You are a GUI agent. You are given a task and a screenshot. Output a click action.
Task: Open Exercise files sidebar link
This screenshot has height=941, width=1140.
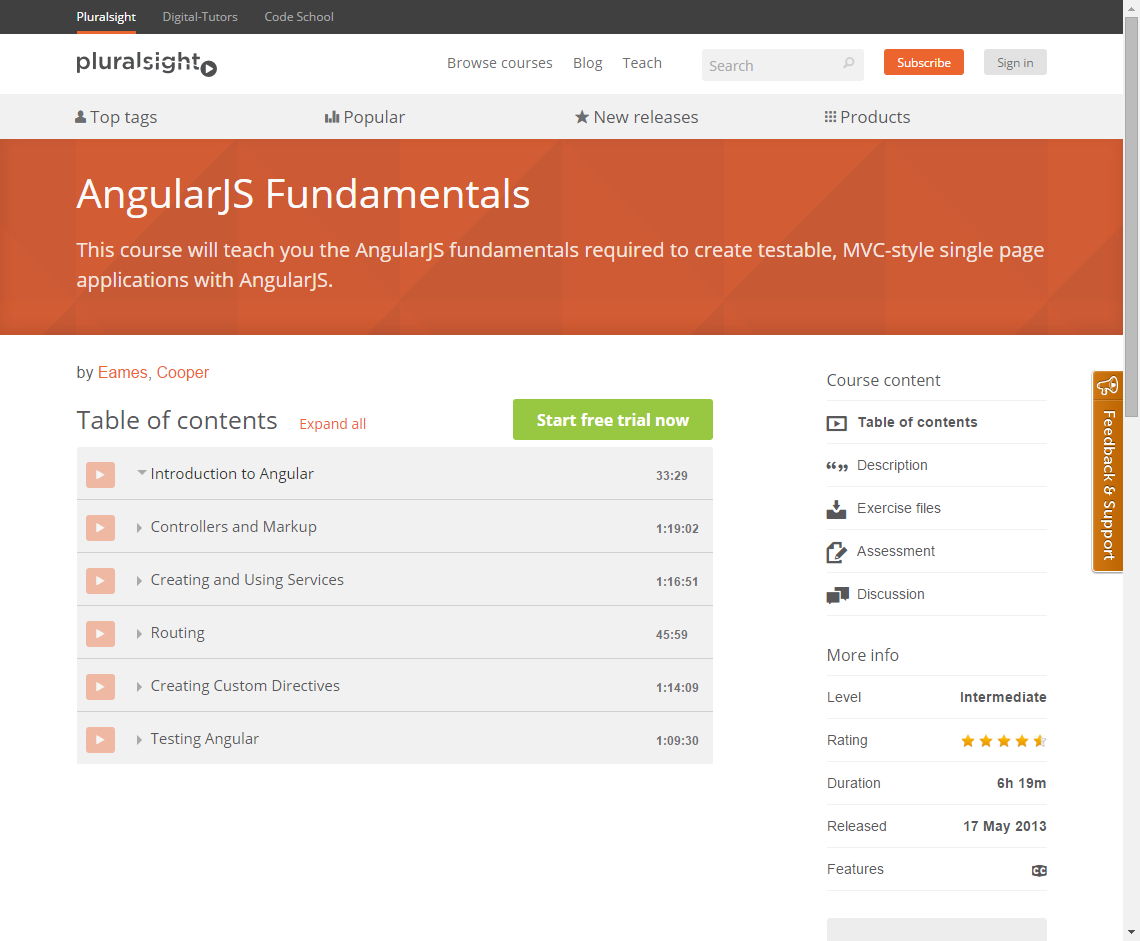[x=899, y=508]
